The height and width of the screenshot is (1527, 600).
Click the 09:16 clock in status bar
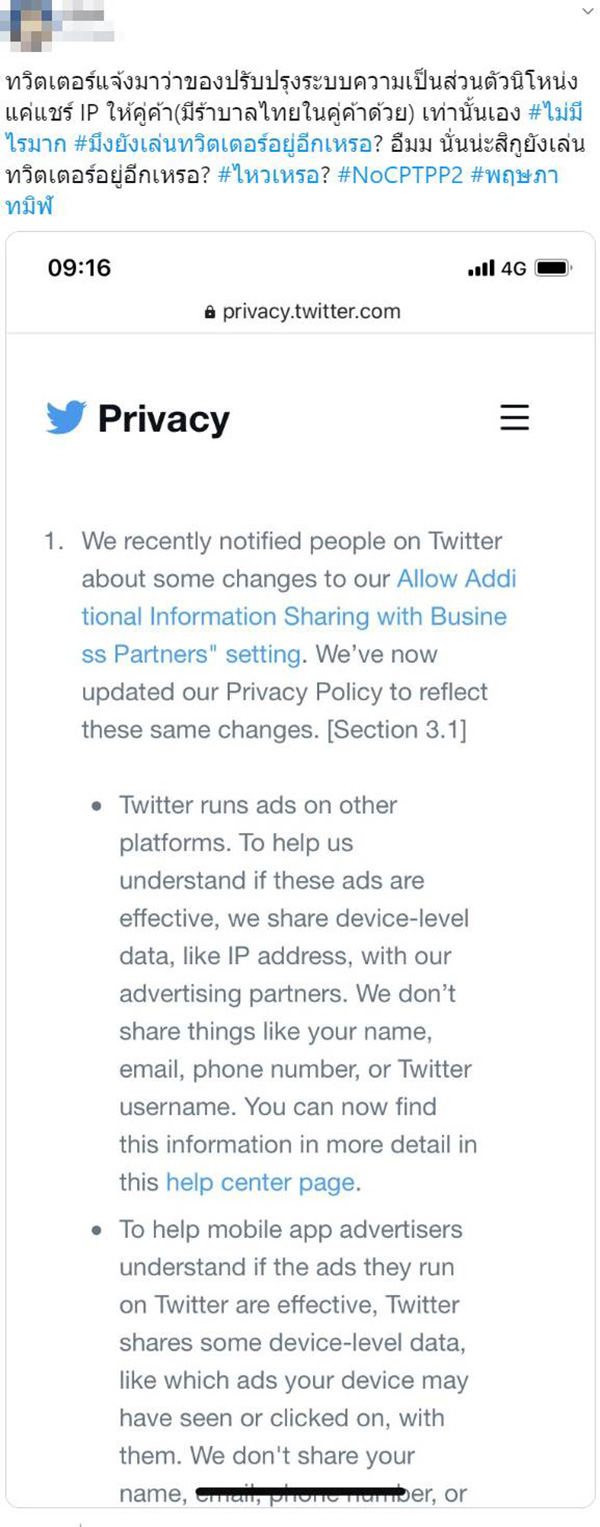click(x=79, y=268)
